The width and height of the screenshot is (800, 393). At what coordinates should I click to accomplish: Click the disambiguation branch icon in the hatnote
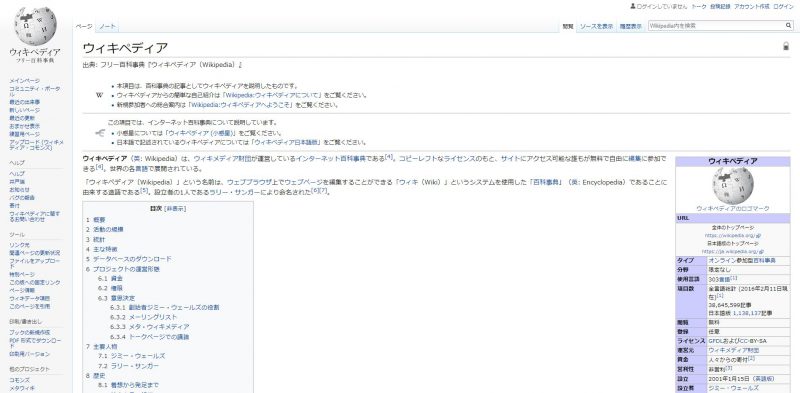point(100,133)
